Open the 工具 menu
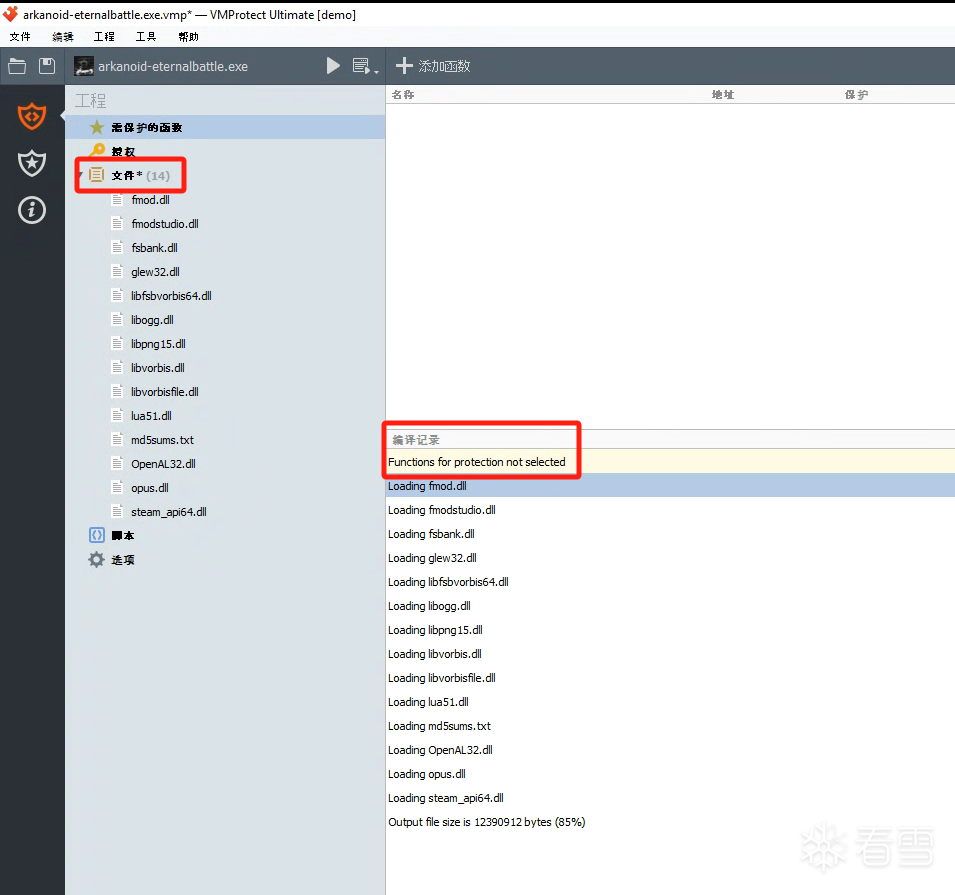955x895 pixels. point(146,37)
